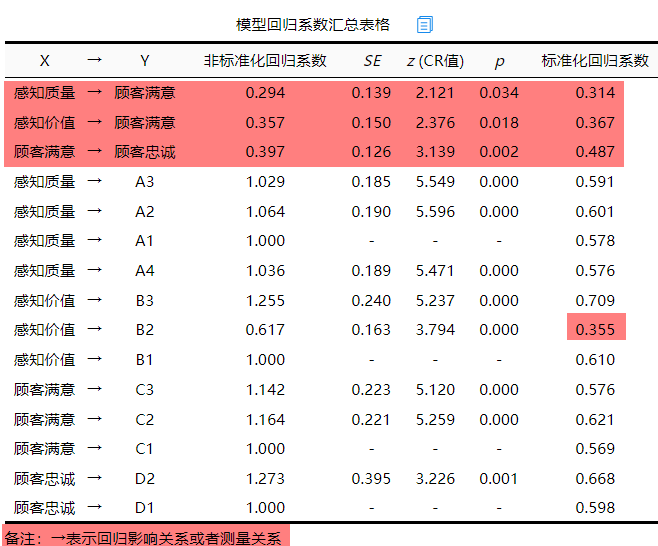Select the 非标准化回归系数 column header
This screenshot has height=546, width=658.
tap(265, 60)
